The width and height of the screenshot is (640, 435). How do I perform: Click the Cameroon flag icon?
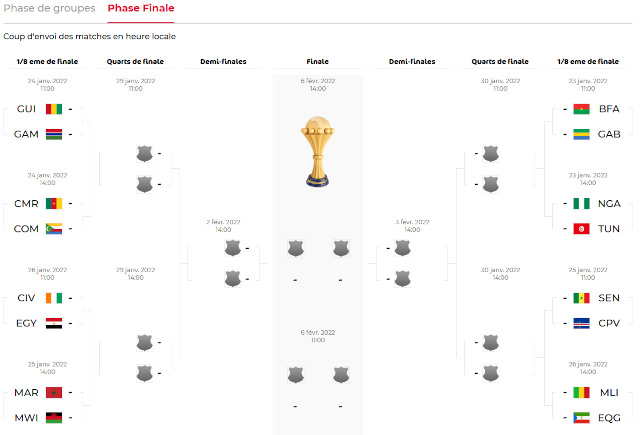[53, 203]
